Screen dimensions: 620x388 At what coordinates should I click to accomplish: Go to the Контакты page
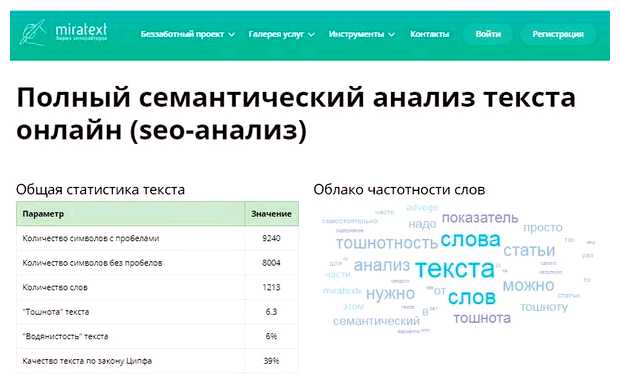click(429, 34)
